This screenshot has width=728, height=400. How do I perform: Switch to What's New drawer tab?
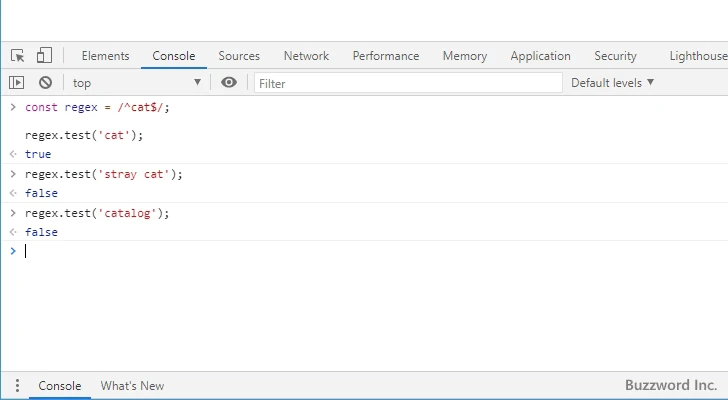(x=132, y=386)
